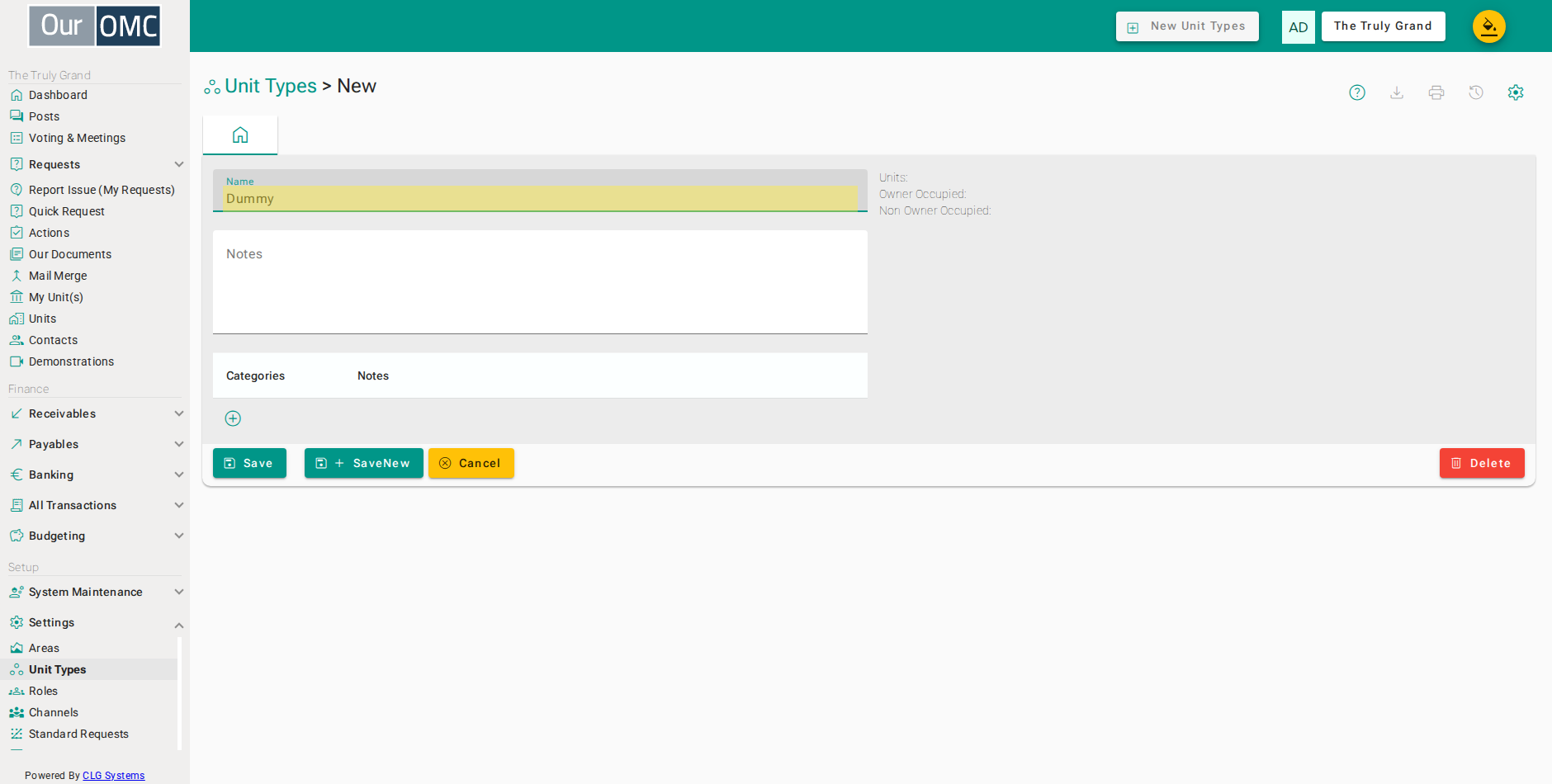Expand the Requests menu chevron
This screenshot has width=1552, height=784.
coord(179,164)
